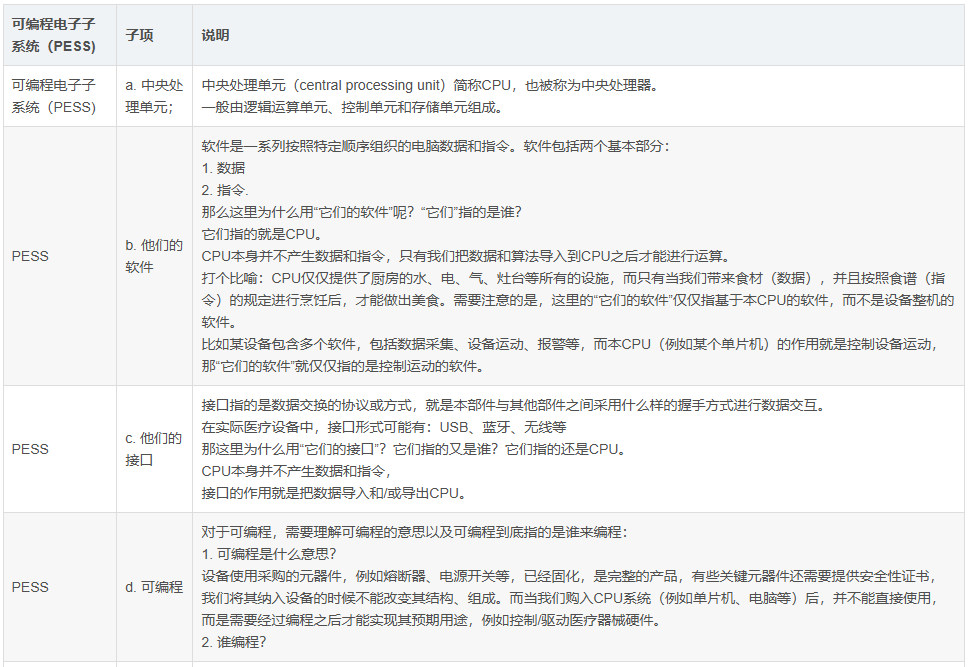Click the question "1. 可编程是什么意思？"
972x667 pixels.
268,554
